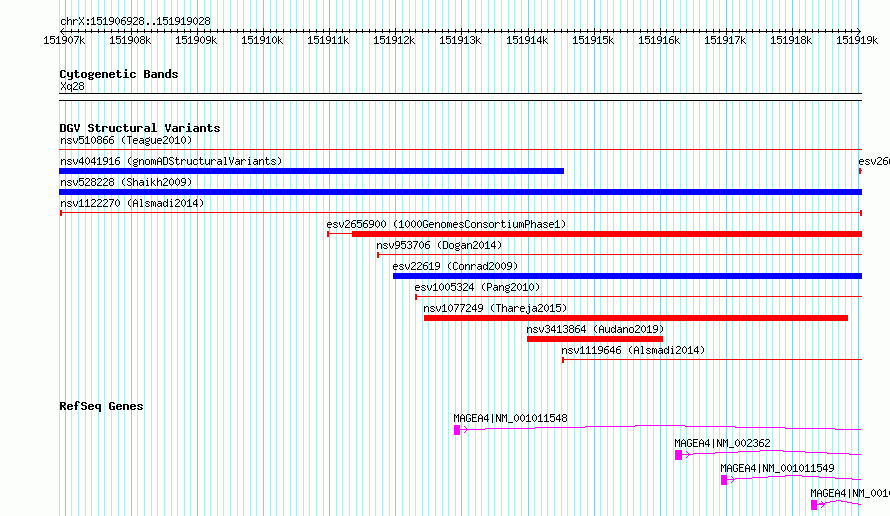Open variant esv2656900 (1000GenomesConsortiumPhase1) label
The width and height of the screenshot is (890, 516).
point(446,224)
